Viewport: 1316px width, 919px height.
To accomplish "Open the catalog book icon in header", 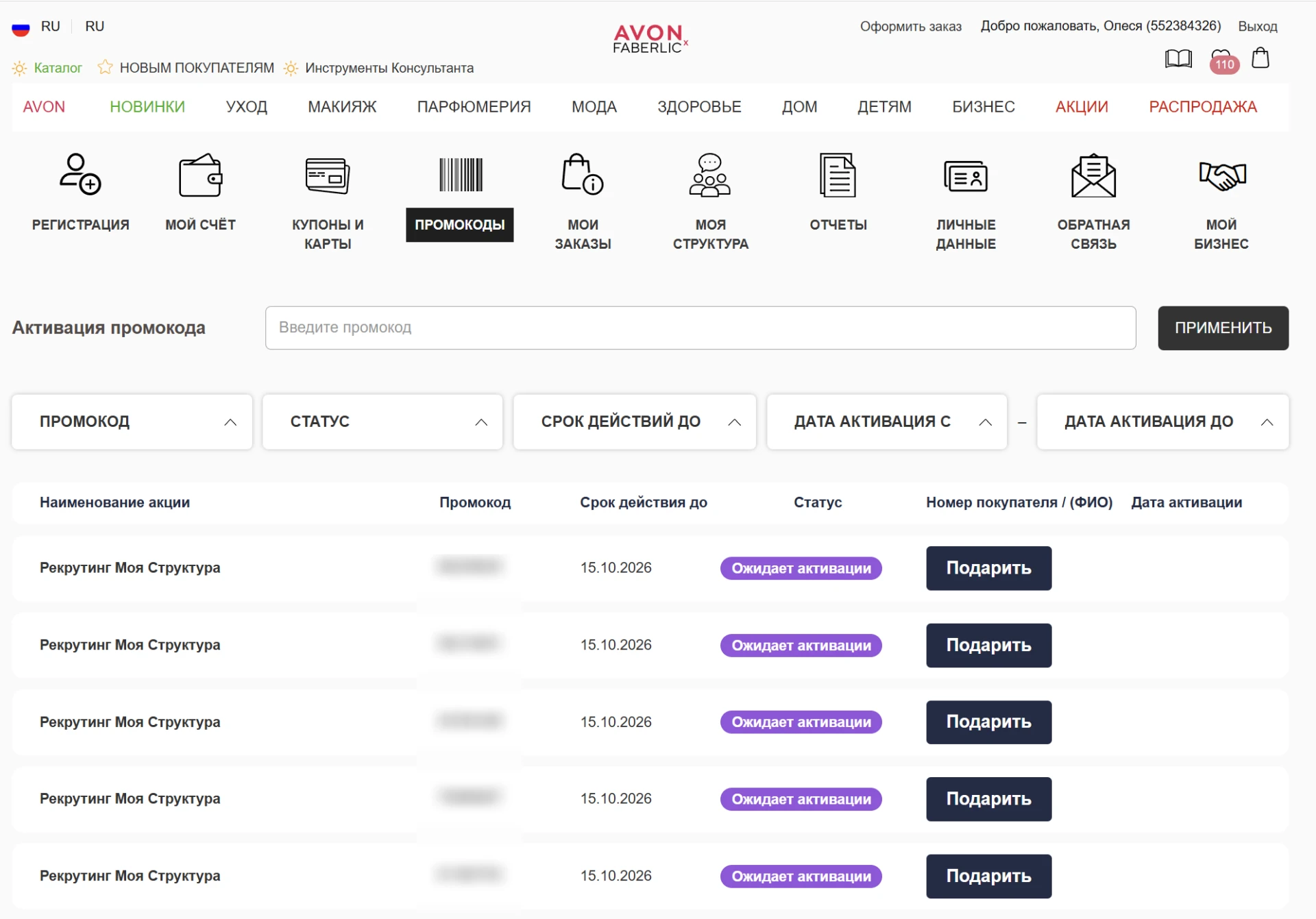I will [1178, 58].
